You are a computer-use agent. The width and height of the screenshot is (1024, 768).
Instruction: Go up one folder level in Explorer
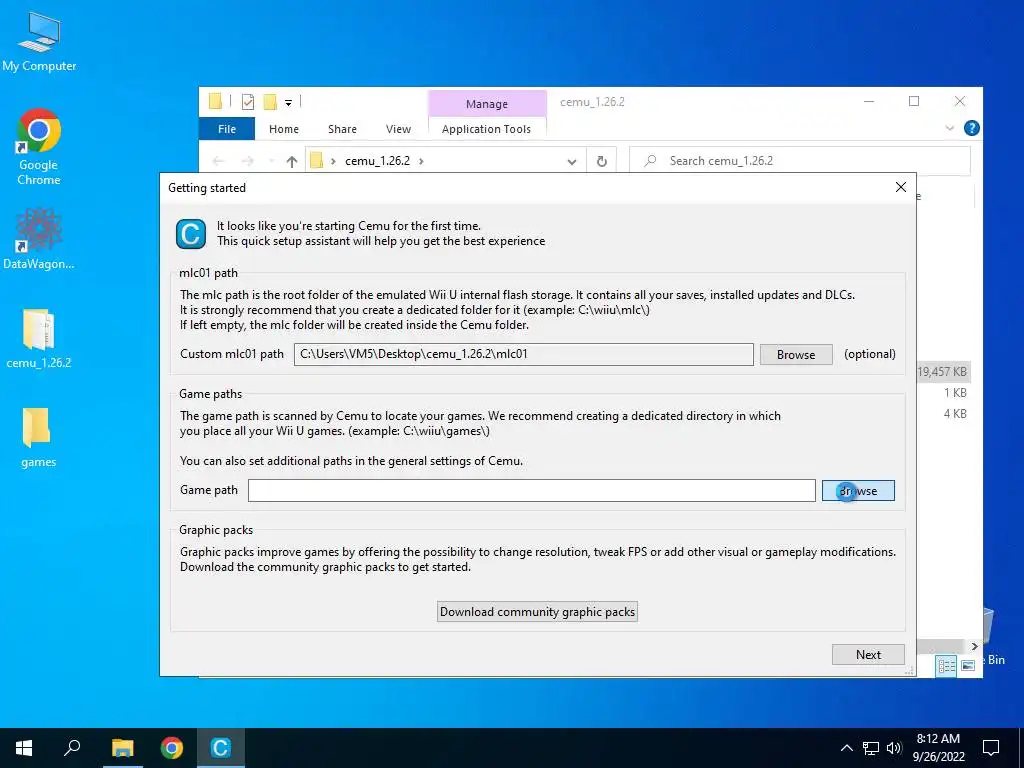point(292,161)
